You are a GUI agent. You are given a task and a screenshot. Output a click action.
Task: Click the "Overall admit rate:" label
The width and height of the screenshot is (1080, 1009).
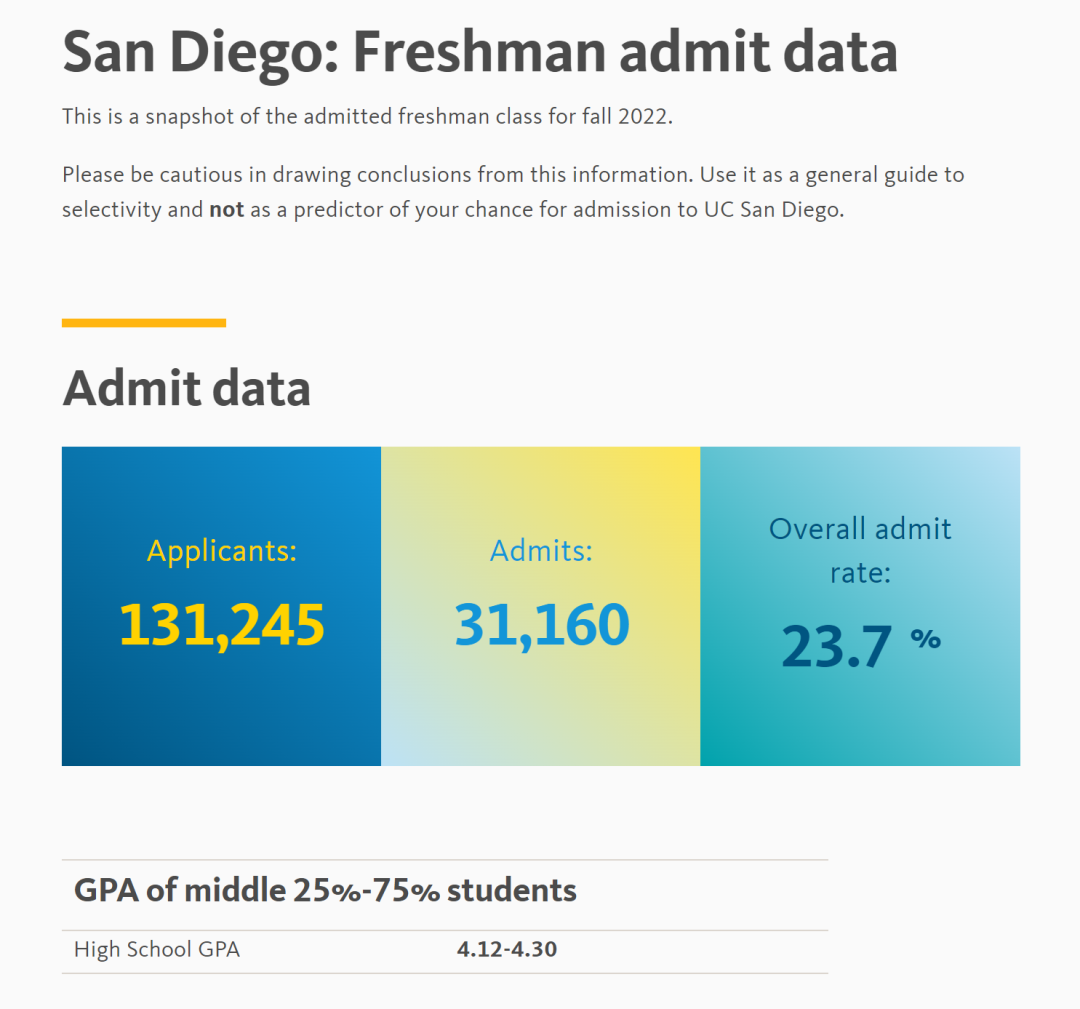click(860, 550)
